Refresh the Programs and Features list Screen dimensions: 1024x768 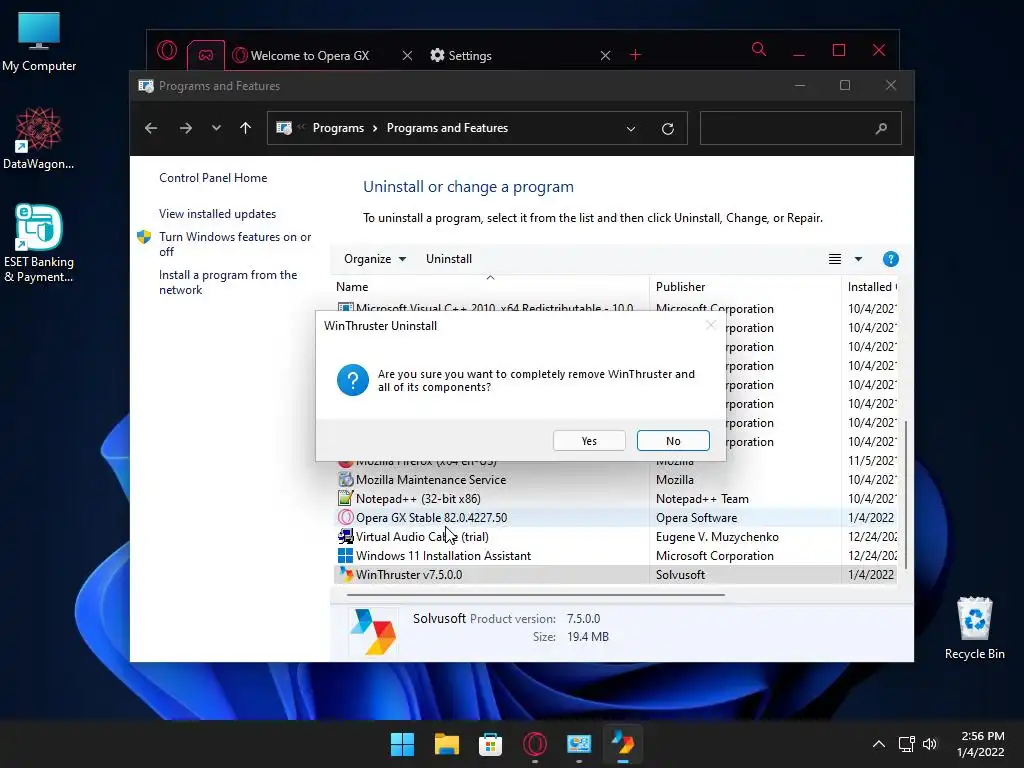click(x=667, y=129)
